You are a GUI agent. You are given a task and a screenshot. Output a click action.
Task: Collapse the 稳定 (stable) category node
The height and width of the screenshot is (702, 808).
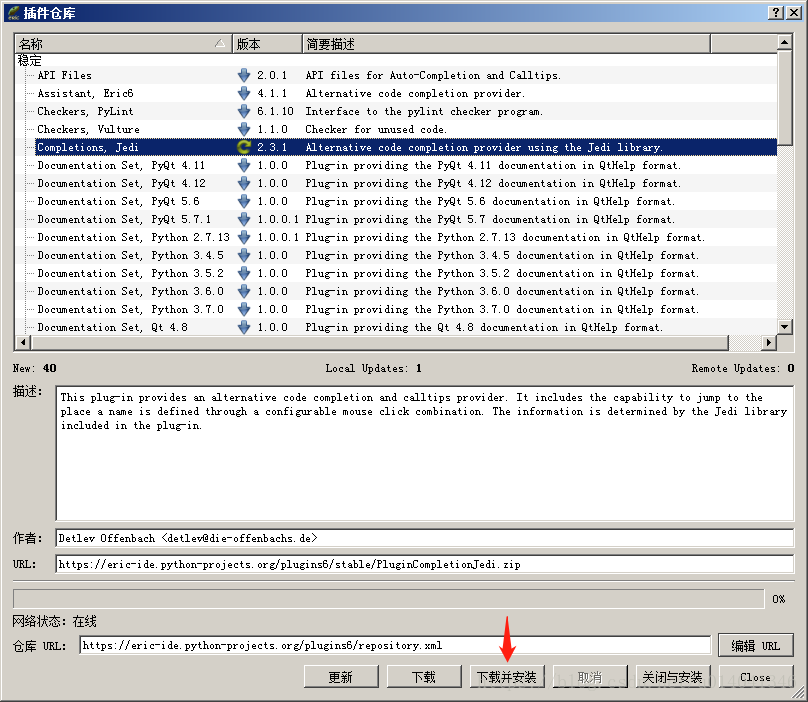(29, 60)
